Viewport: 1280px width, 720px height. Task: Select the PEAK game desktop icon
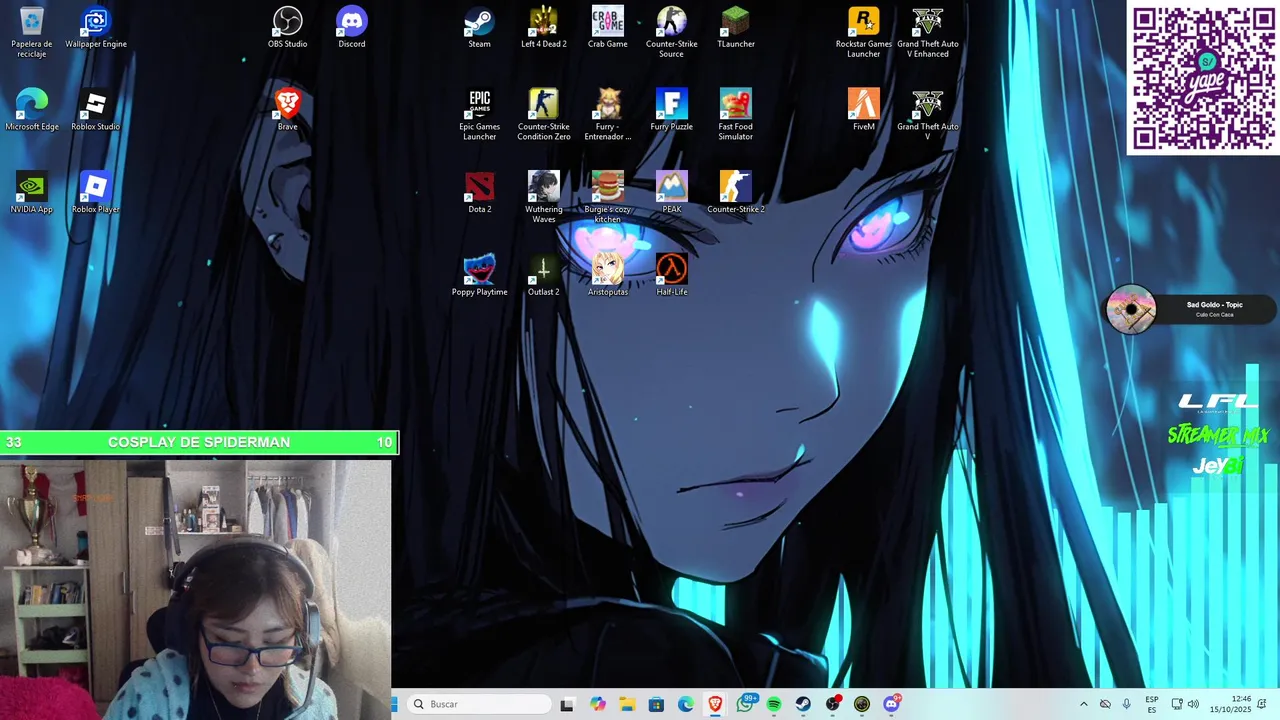(672, 193)
